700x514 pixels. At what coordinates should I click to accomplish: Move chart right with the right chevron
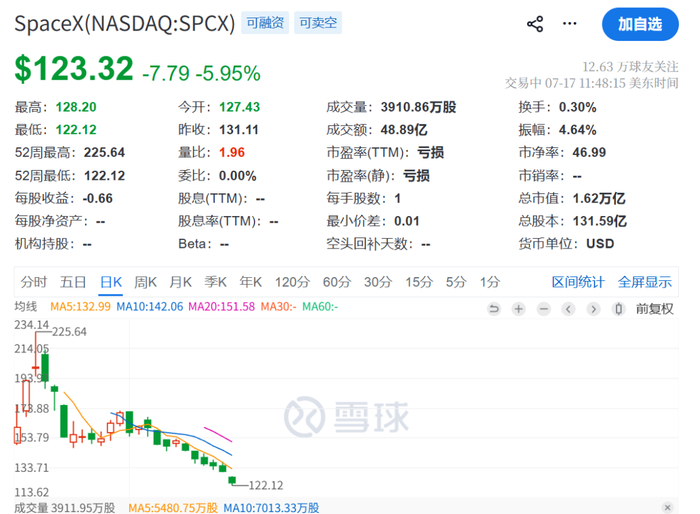pyautogui.click(x=593, y=309)
